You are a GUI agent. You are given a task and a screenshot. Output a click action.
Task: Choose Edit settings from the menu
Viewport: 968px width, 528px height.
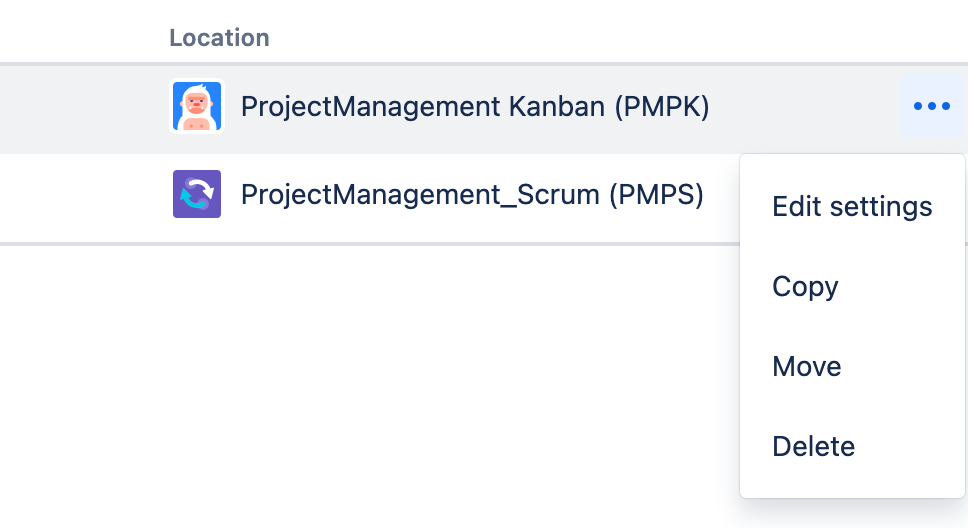click(852, 206)
